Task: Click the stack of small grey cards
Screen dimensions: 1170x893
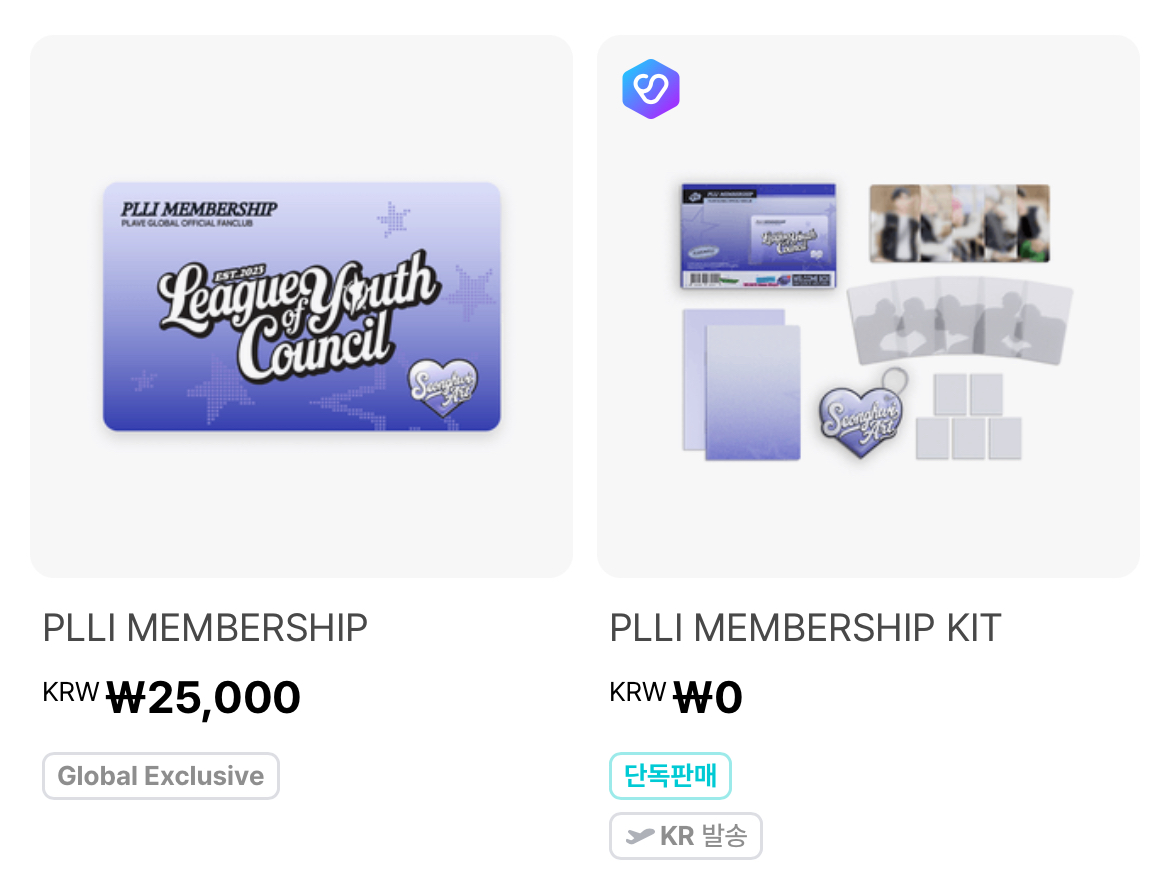Action: tap(968, 417)
